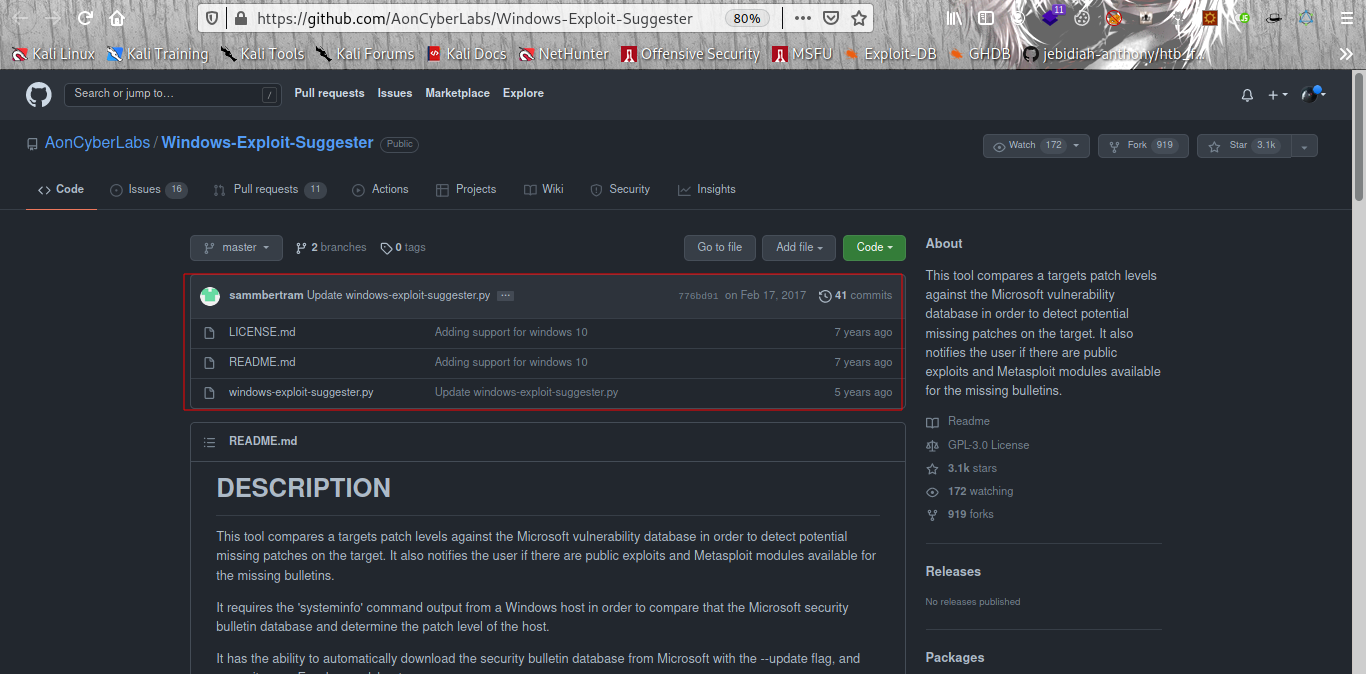1366x674 pixels.
Task: Click the GitHub octocat logo
Action: coord(38,95)
